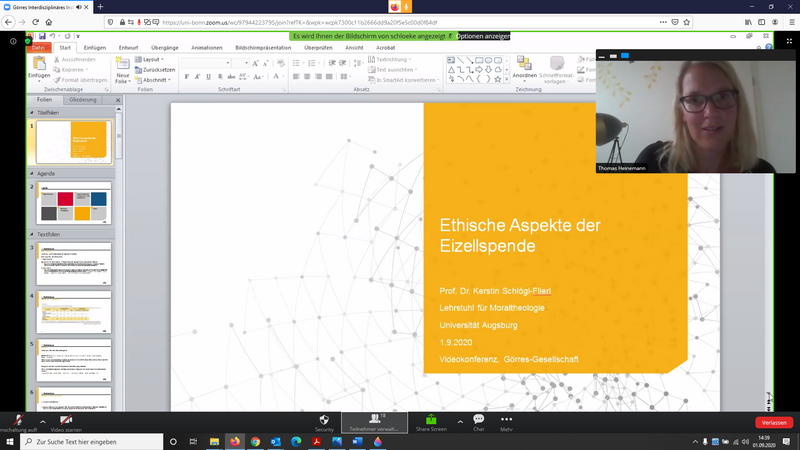
Task: Select the Agenda slide 2 thumbnail
Action: [75, 202]
